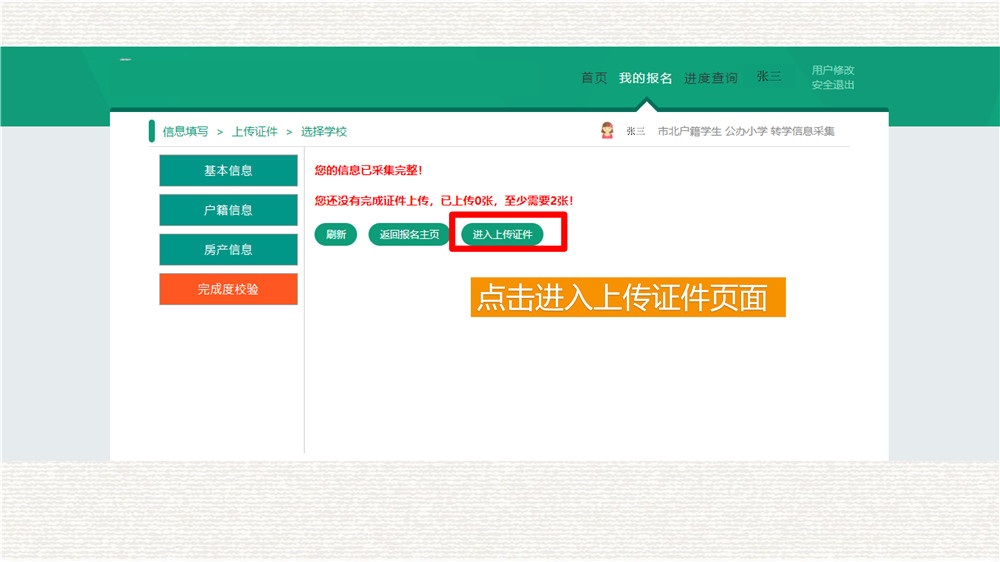This screenshot has height=562, width=1000.
Task: Open the 用户修改 link
Action: [833, 70]
